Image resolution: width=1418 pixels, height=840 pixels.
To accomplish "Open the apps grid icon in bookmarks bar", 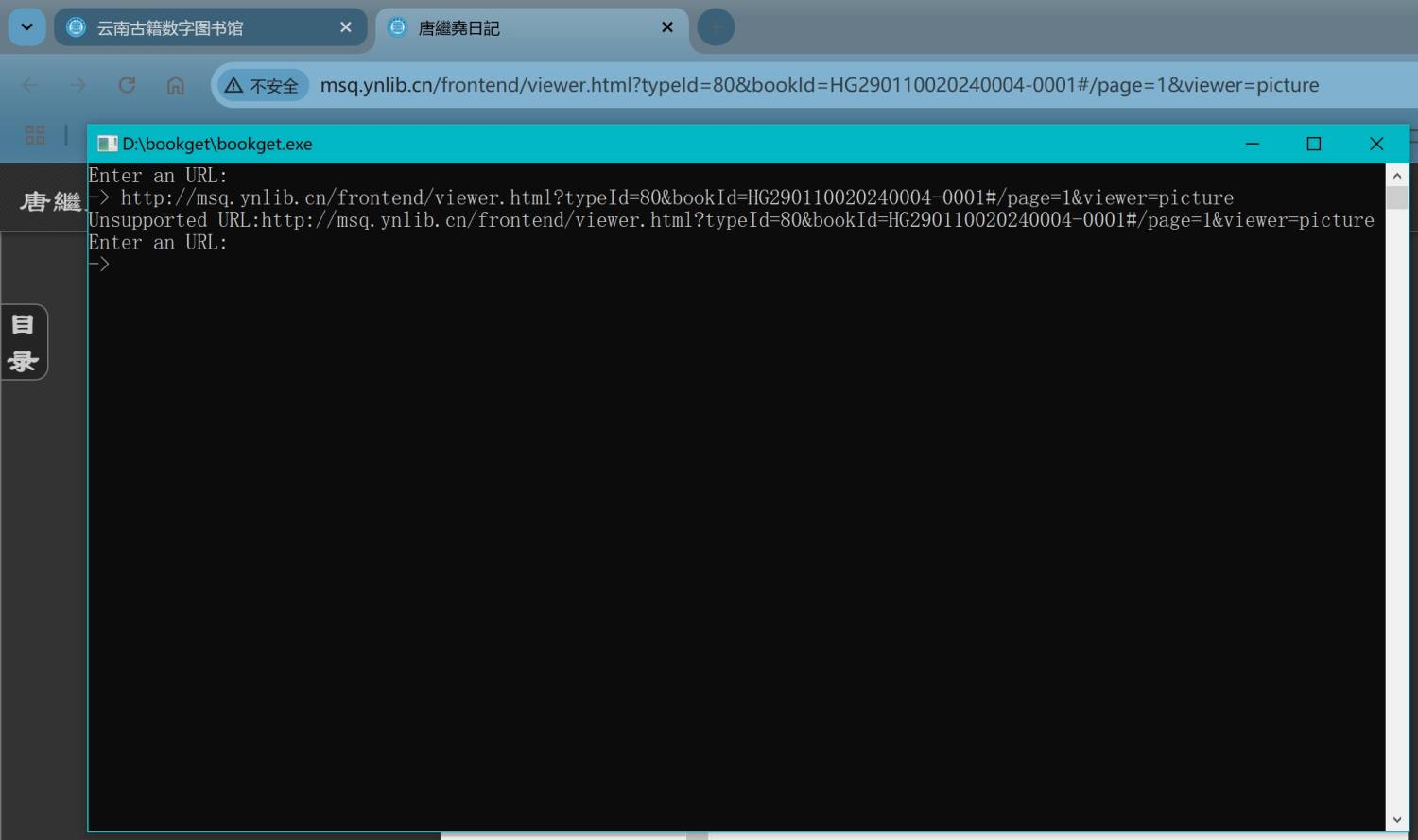I will point(35,135).
